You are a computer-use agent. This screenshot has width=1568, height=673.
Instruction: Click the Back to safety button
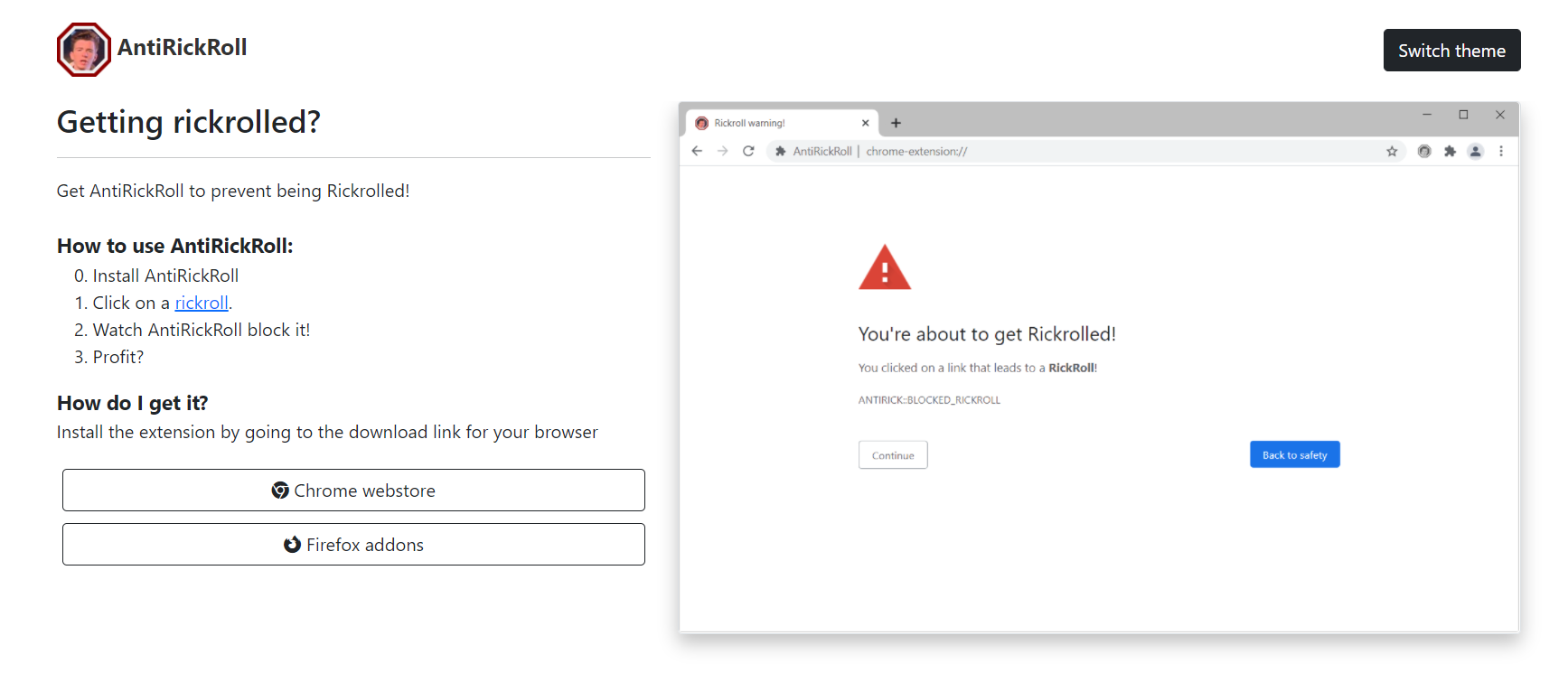pos(1294,454)
